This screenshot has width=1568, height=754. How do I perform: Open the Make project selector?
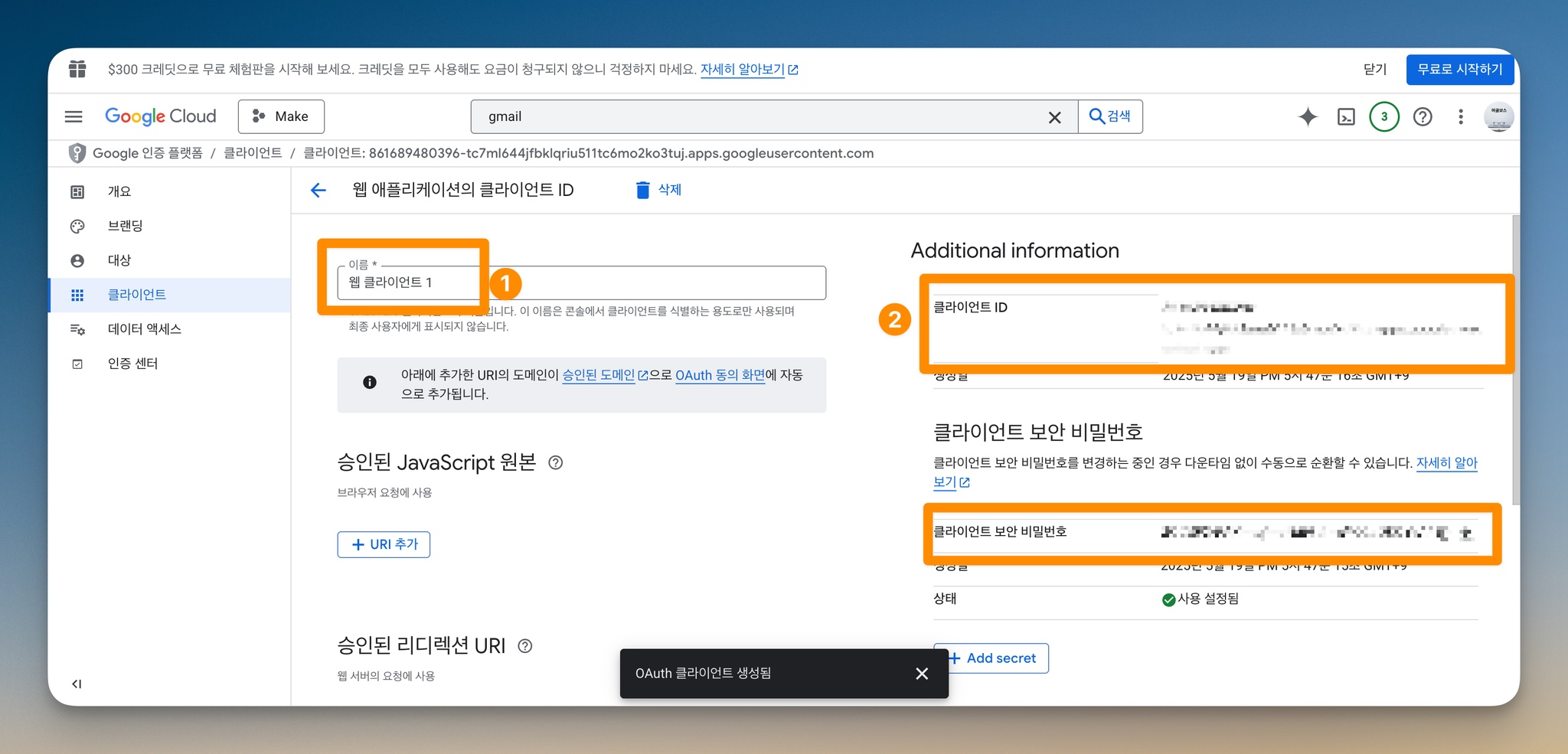coord(281,116)
